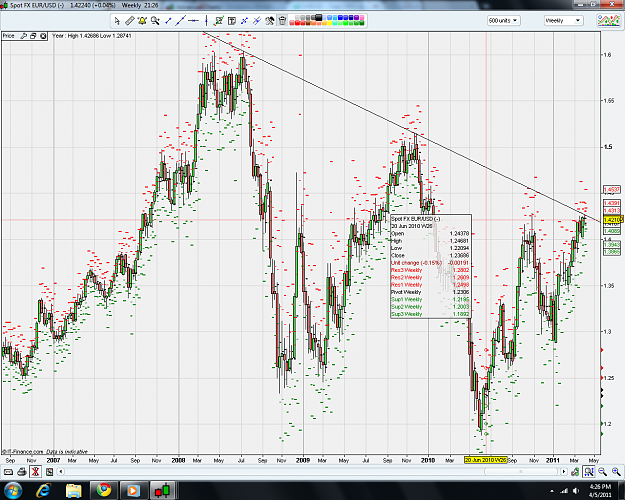This screenshot has height=500, width=625.
Task: Zoom in with plus magnifier
Action: point(616,472)
